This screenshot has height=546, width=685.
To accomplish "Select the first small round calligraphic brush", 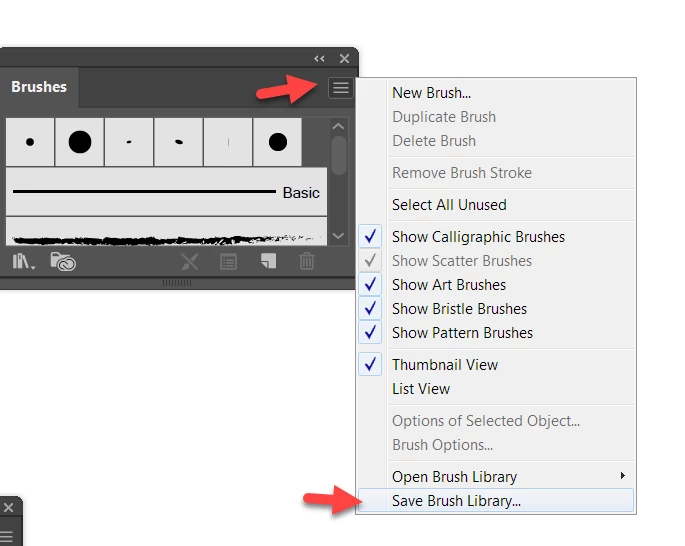I will tap(30, 142).
